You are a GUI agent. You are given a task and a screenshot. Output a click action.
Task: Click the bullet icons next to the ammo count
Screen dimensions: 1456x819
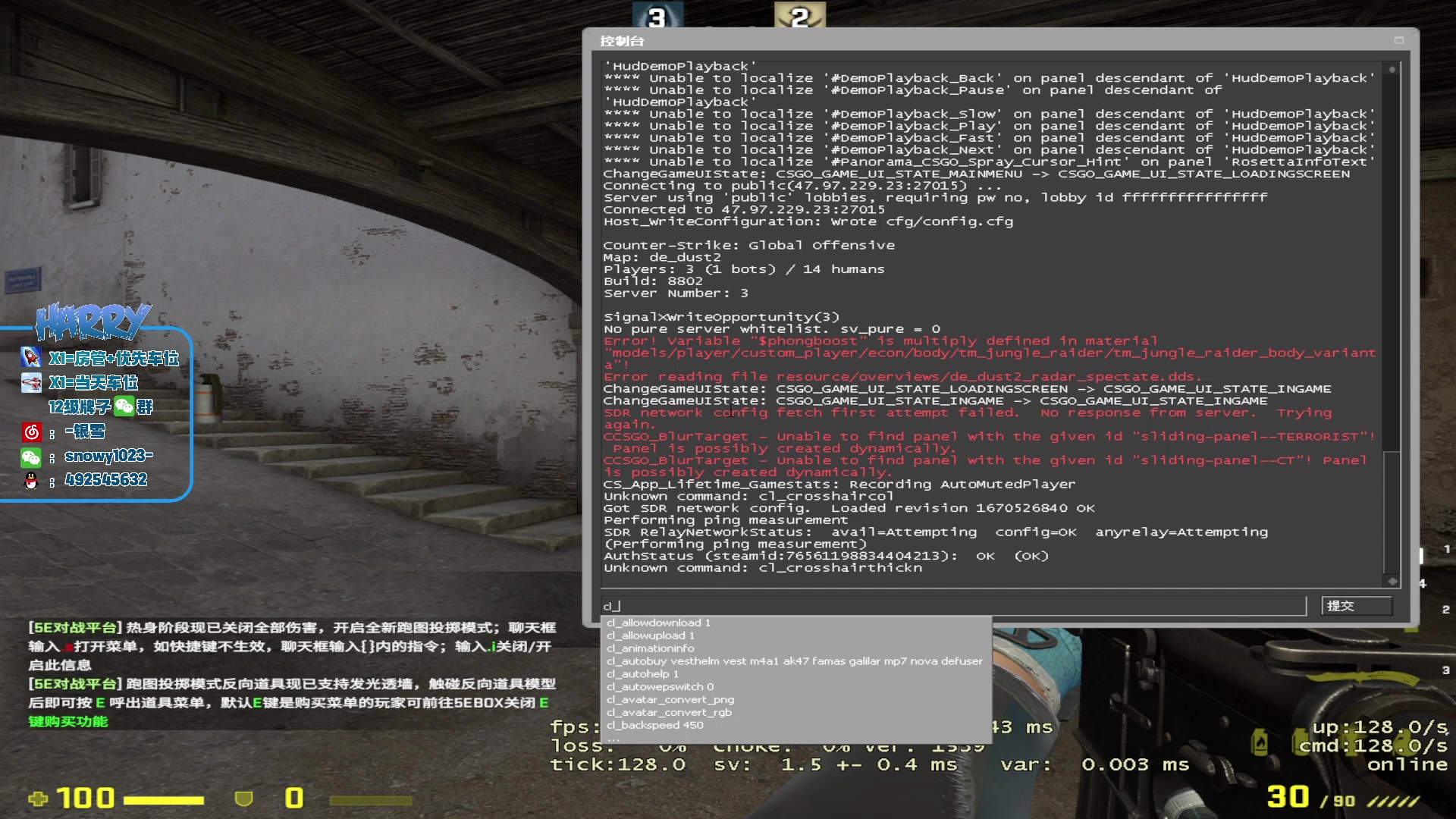(x=1394, y=801)
